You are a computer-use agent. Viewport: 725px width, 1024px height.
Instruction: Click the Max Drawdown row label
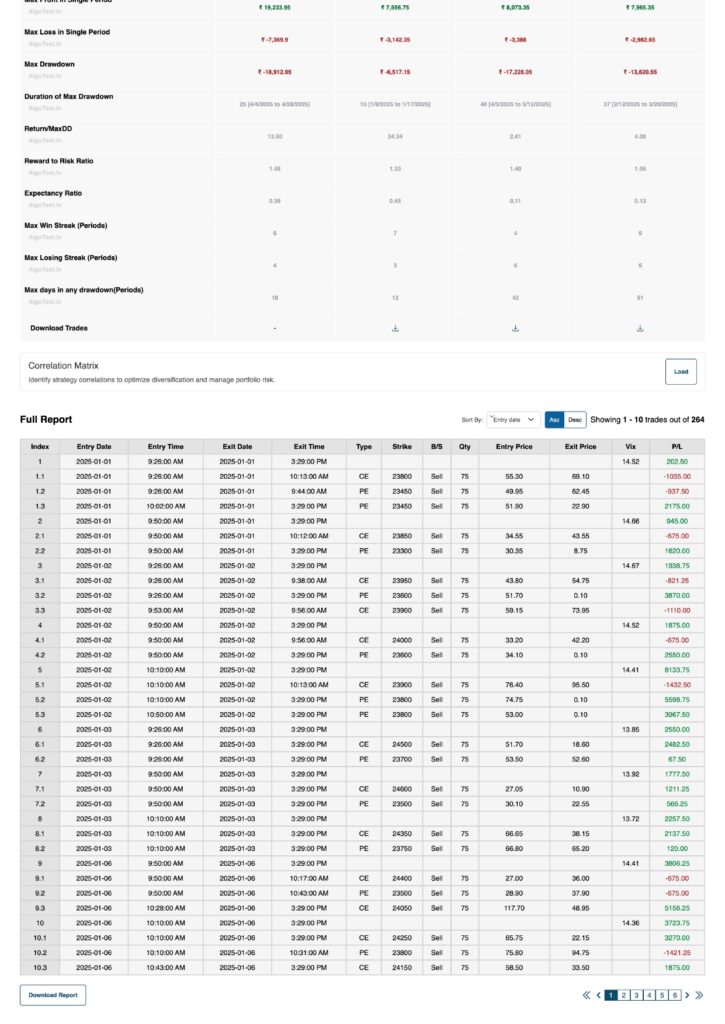[50, 64]
